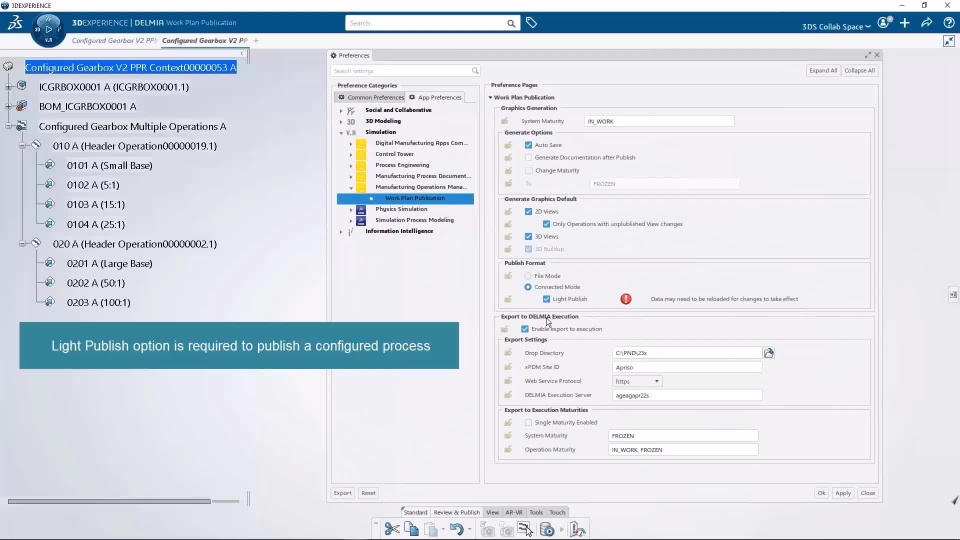Click the Ok button in Preferences
The width and height of the screenshot is (960, 540).
click(x=822, y=493)
